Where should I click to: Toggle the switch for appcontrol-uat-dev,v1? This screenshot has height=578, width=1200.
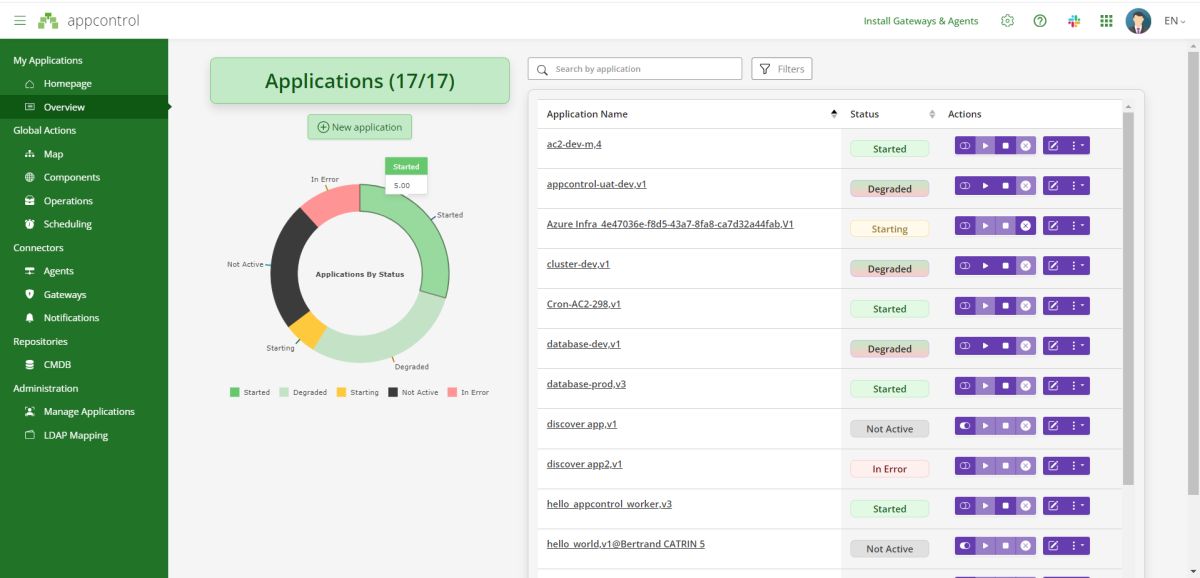(x=965, y=186)
